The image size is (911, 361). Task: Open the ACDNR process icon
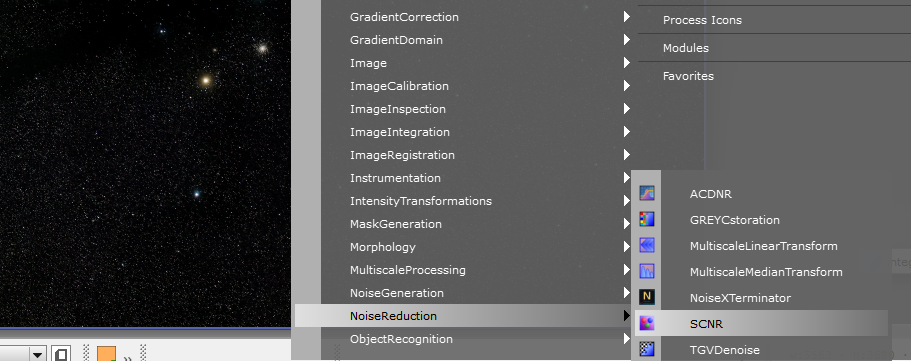646,194
